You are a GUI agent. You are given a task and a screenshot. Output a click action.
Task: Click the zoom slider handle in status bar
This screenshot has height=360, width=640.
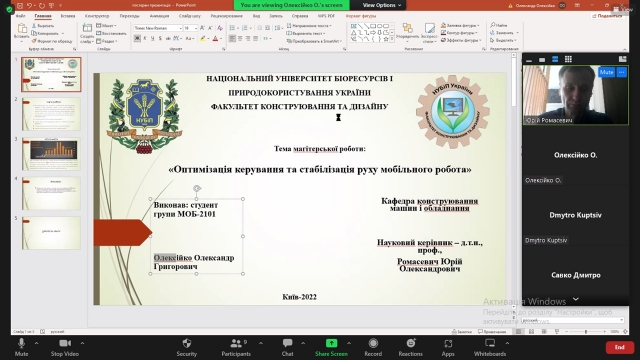point(586,331)
